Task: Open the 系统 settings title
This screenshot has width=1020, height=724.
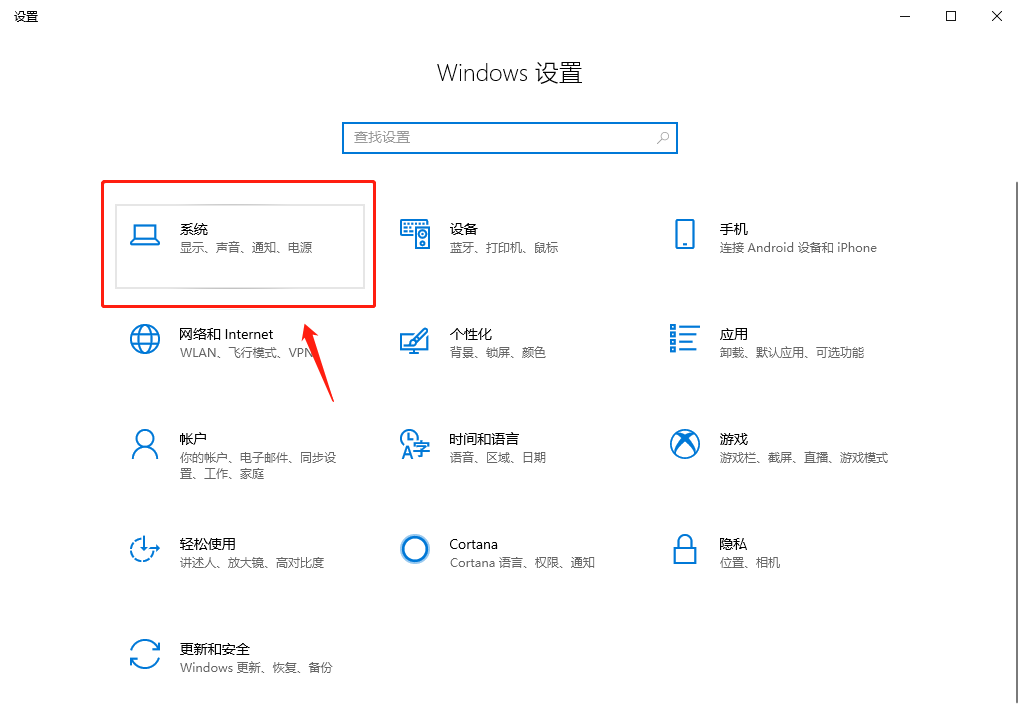Action: pos(194,229)
